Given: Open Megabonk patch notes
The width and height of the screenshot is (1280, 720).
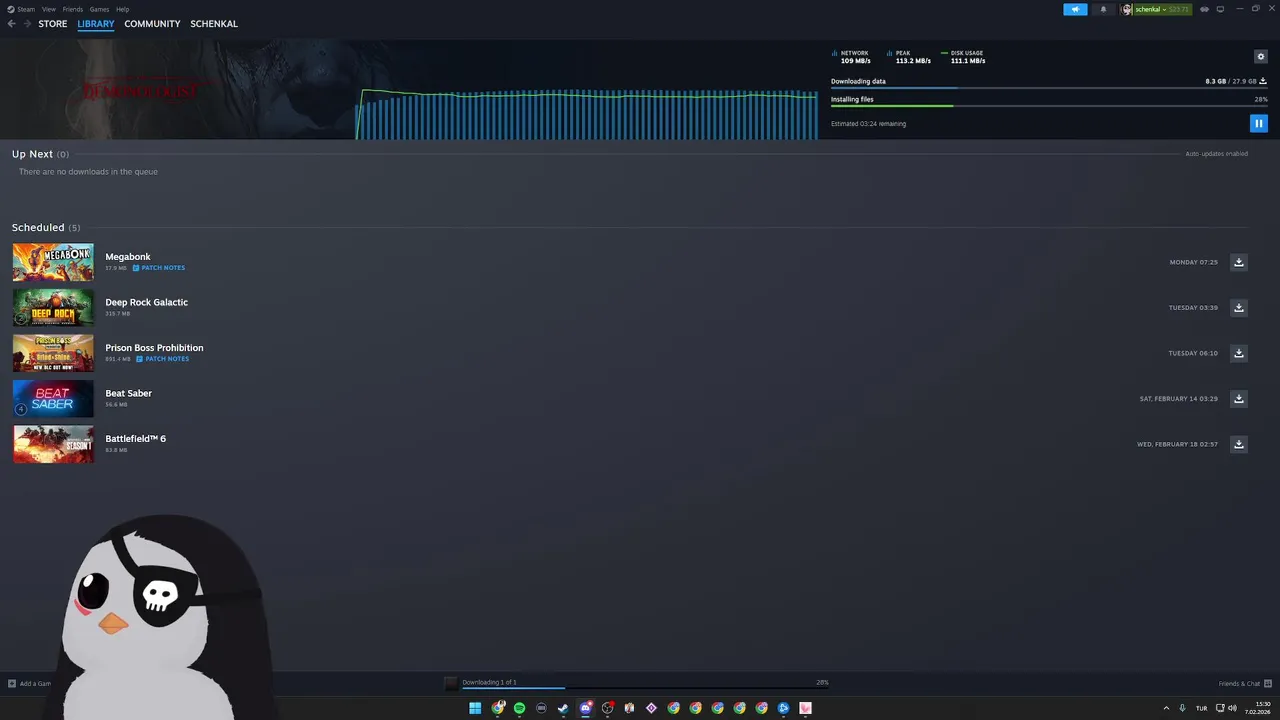Looking at the screenshot, I should coord(159,268).
